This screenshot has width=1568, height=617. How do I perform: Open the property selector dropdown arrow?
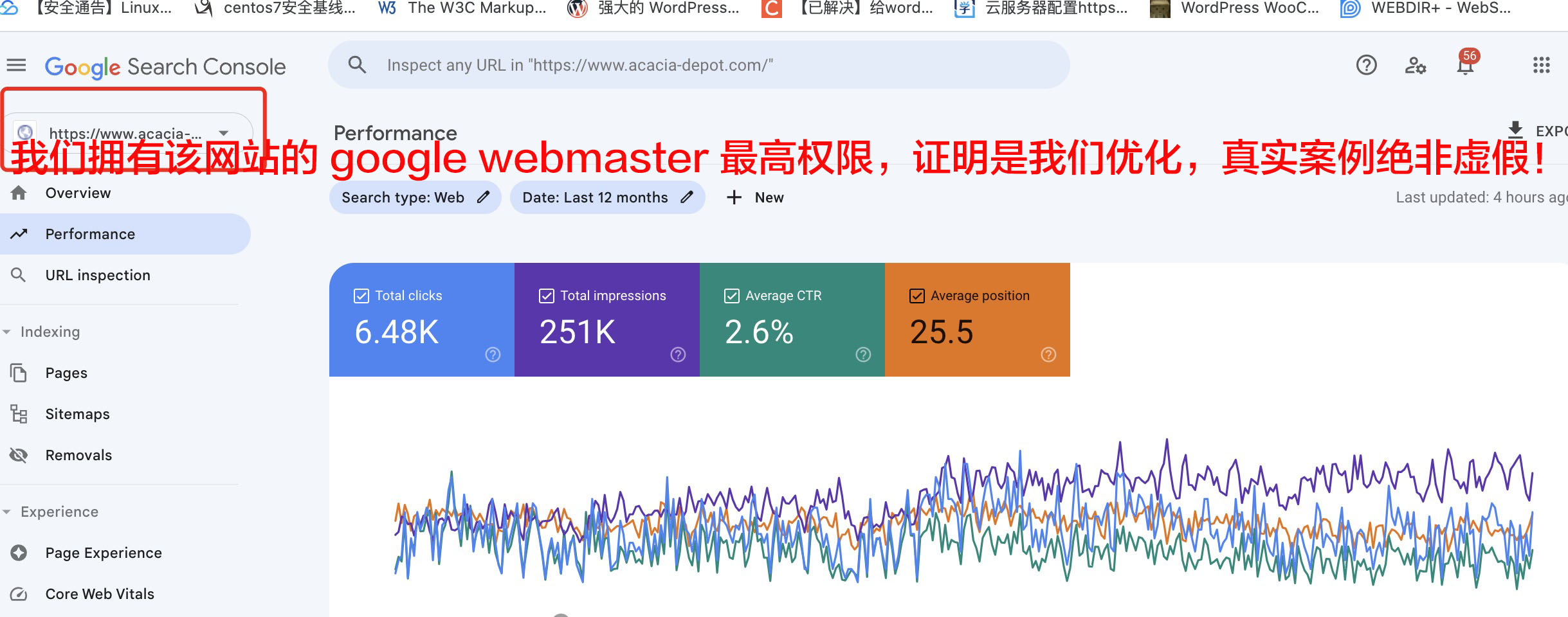click(224, 133)
